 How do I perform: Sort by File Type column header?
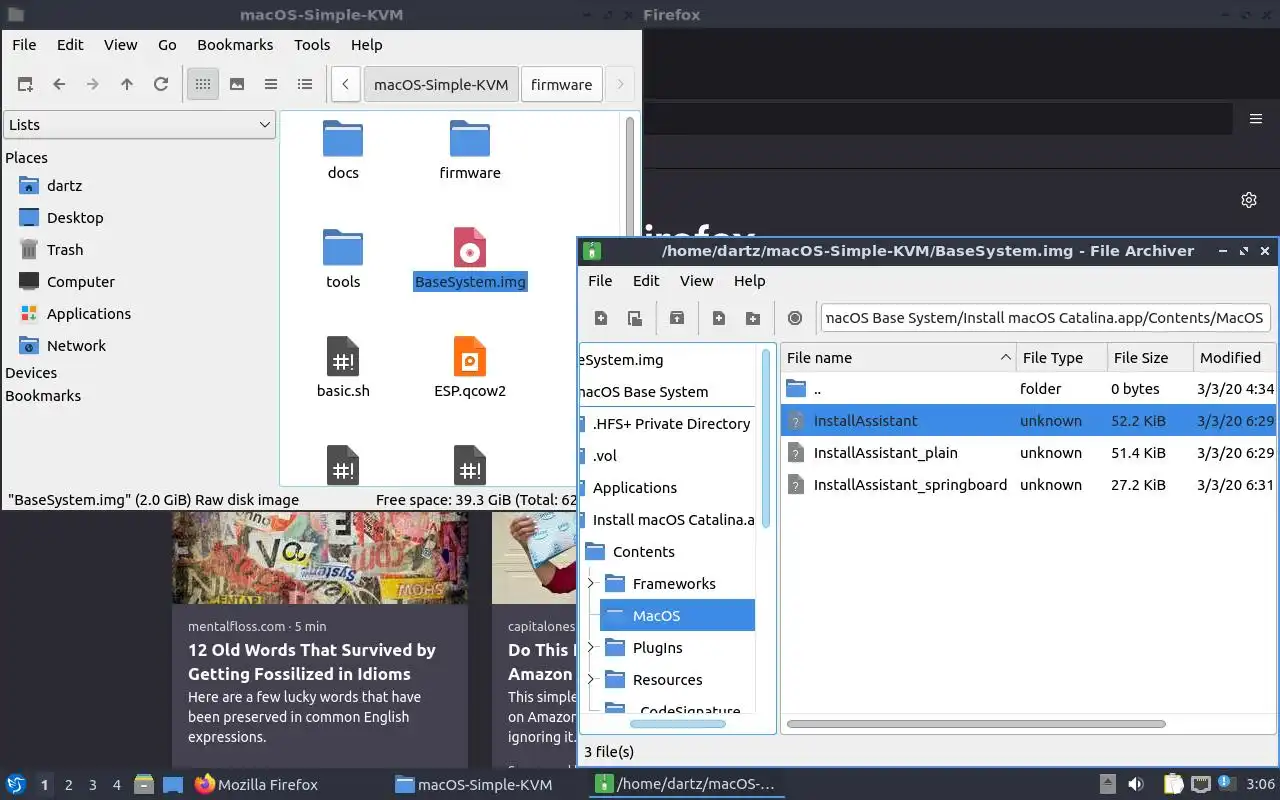click(1061, 358)
